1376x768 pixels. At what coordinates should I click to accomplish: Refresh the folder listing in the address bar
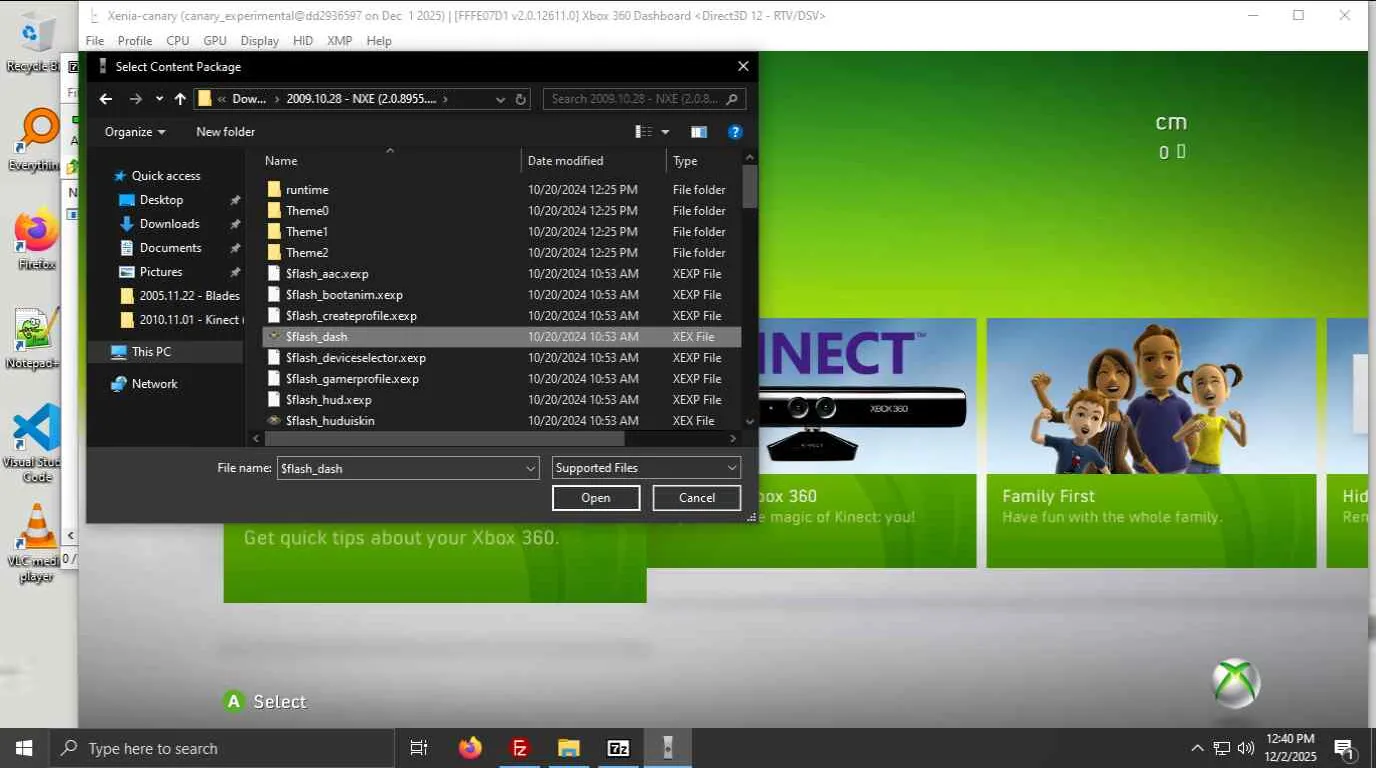[520, 99]
